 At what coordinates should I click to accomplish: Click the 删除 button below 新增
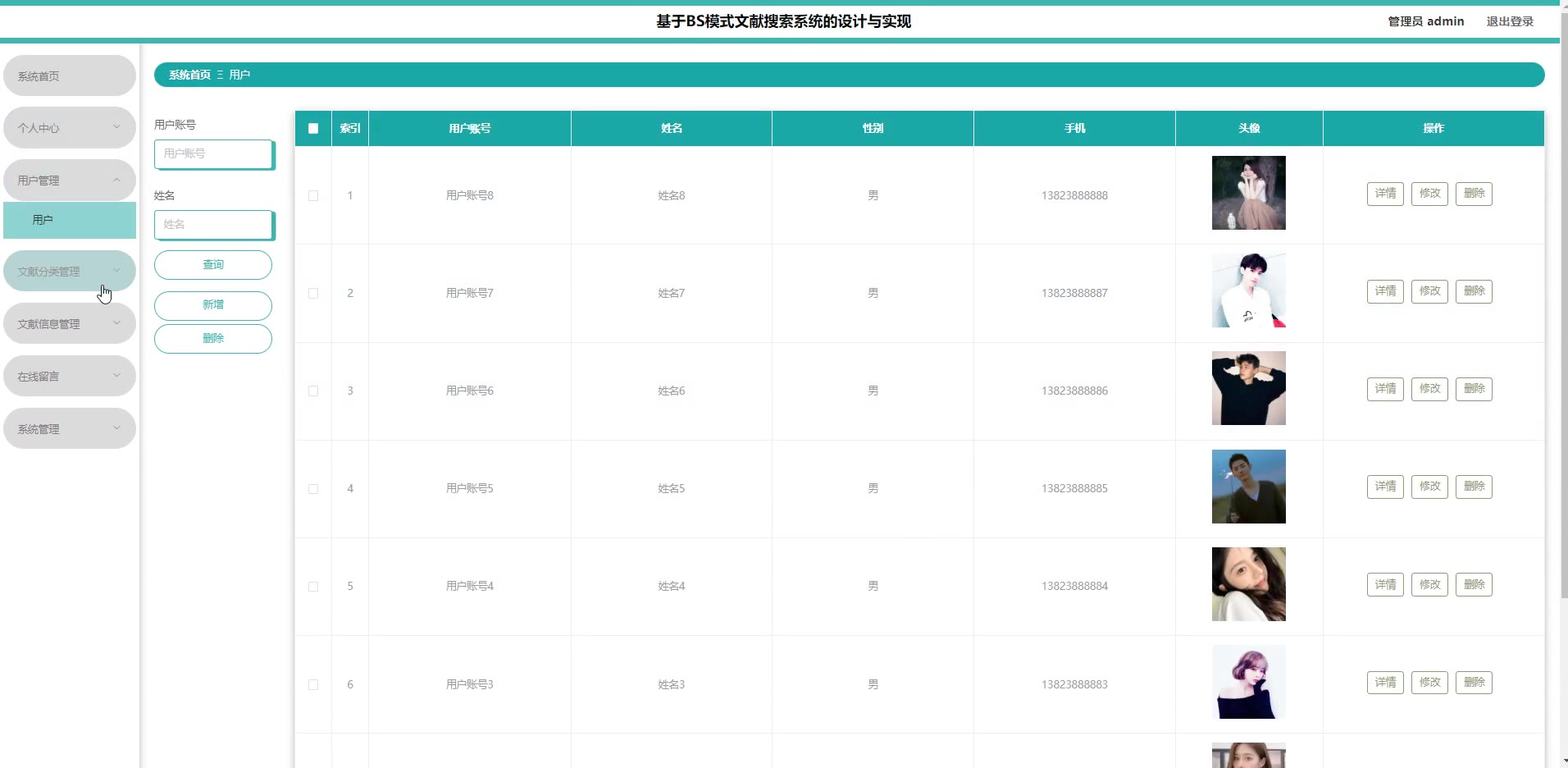(213, 339)
